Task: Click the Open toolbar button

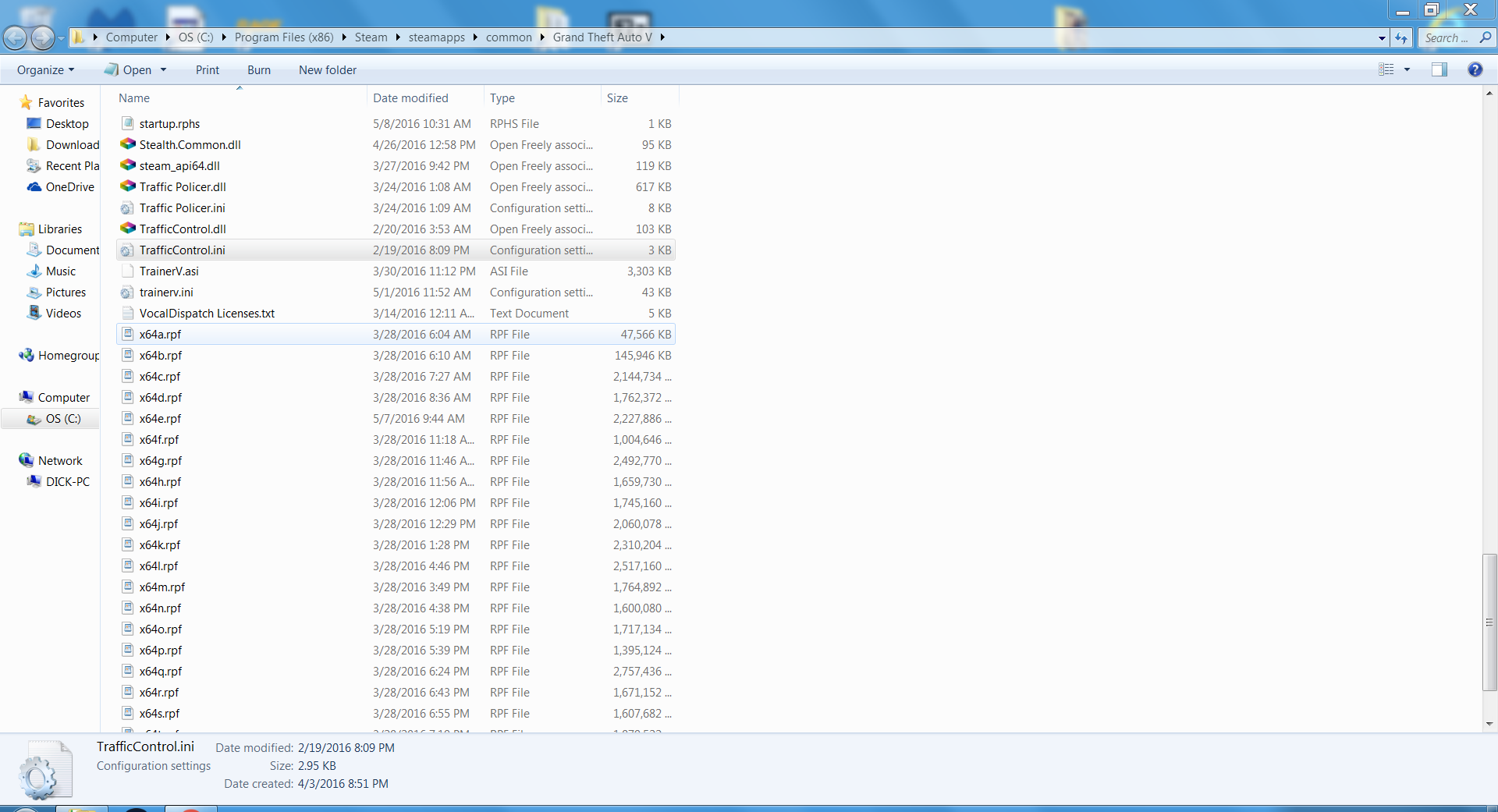Action: point(129,69)
